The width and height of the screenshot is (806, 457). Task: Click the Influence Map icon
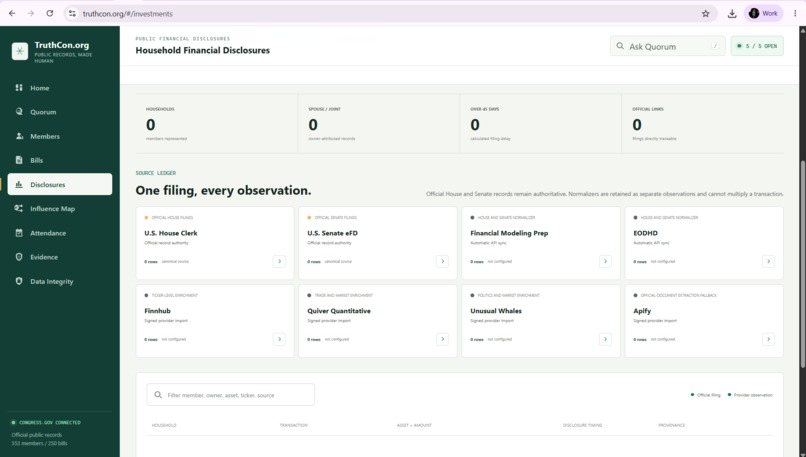click(x=19, y=208)
